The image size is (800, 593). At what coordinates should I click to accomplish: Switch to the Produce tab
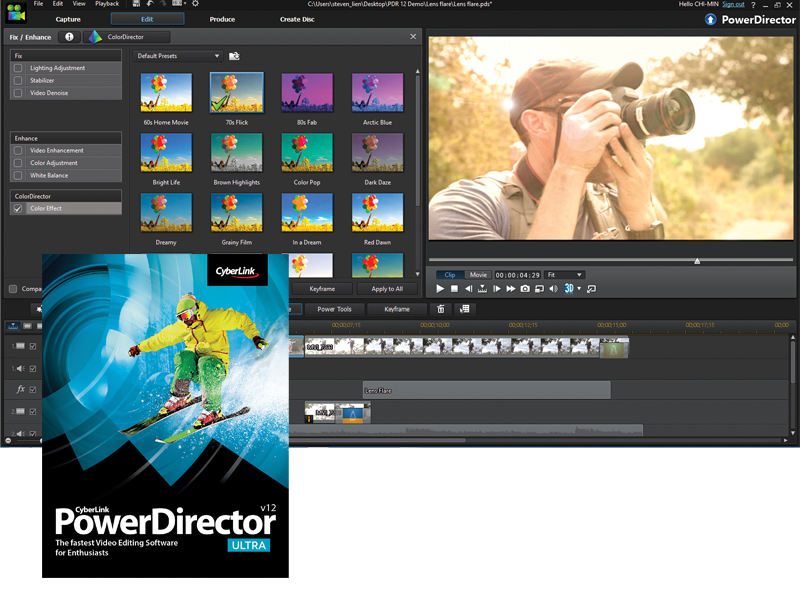[222, 18]
